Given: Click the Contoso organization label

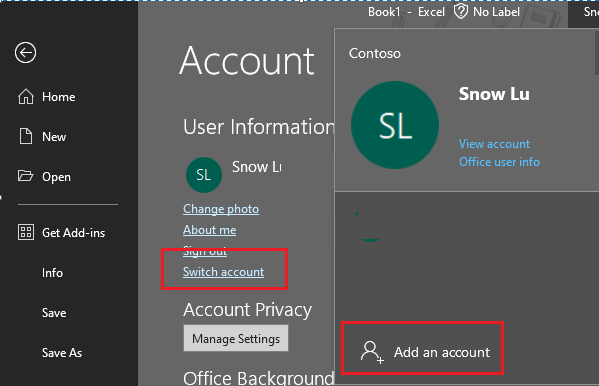Looking at the screenshot, I should tap(375, 54).
